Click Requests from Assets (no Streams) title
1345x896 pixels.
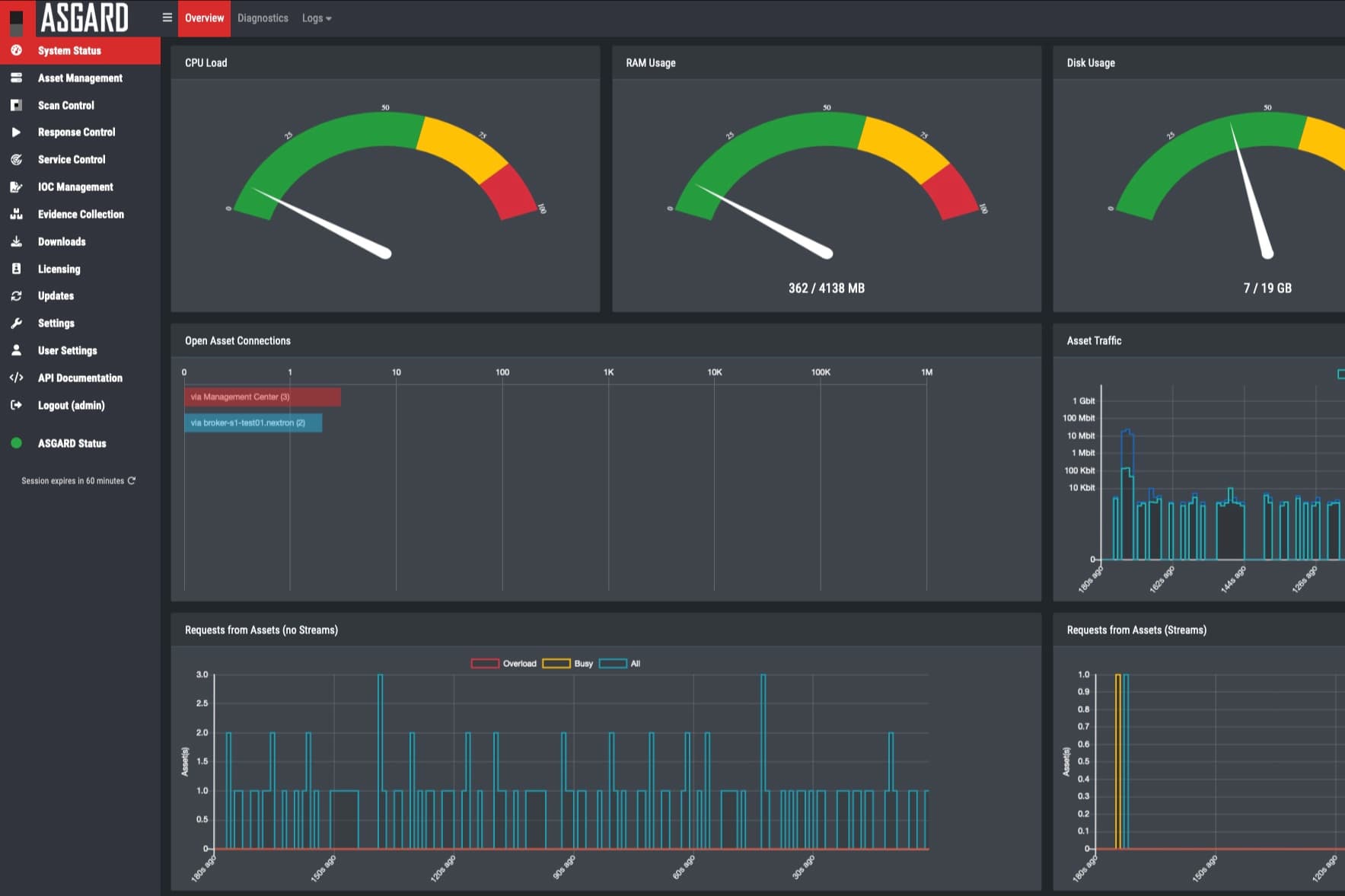point(261,630)
